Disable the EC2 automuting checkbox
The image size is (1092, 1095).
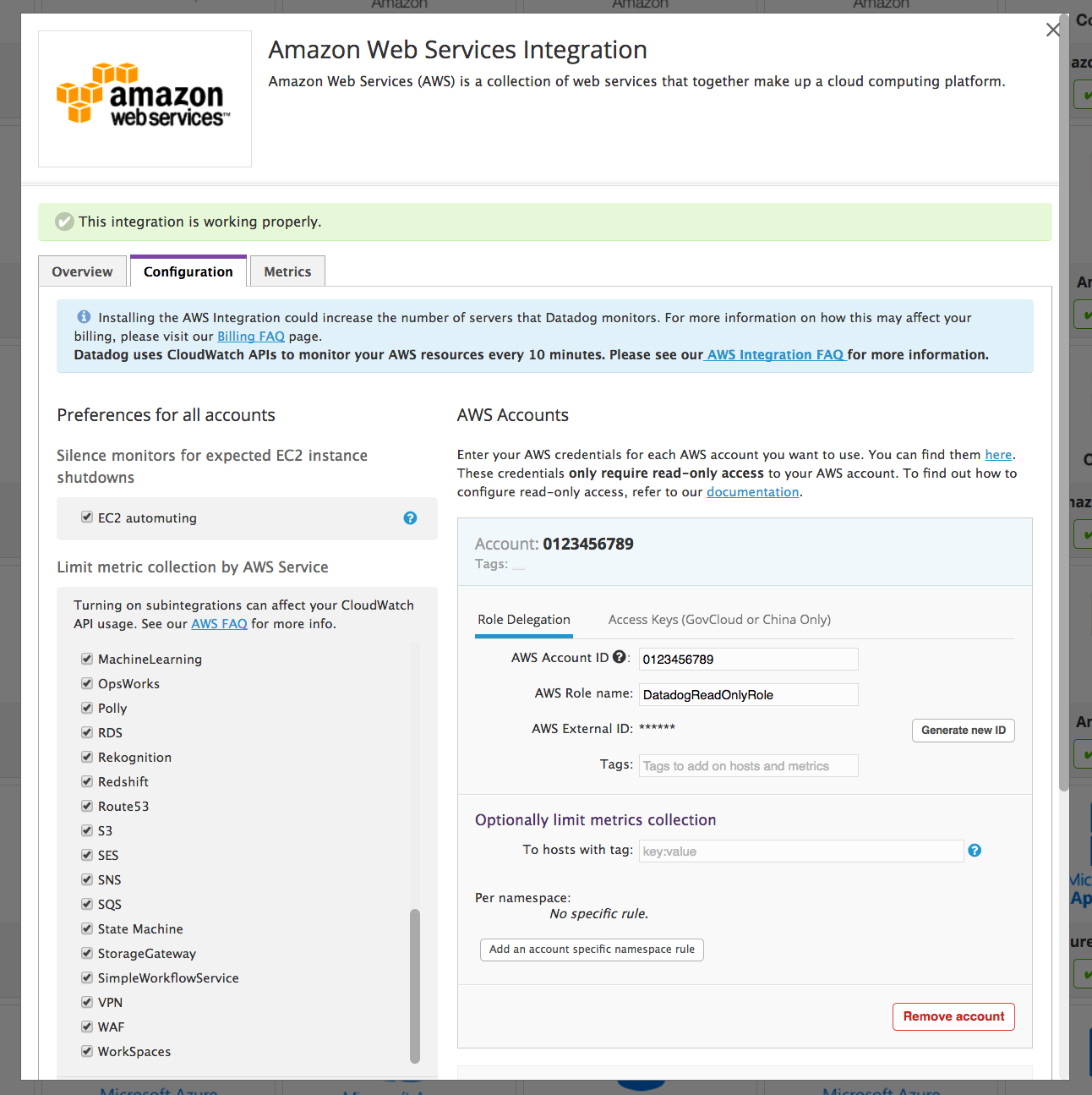tap(87, 517)
